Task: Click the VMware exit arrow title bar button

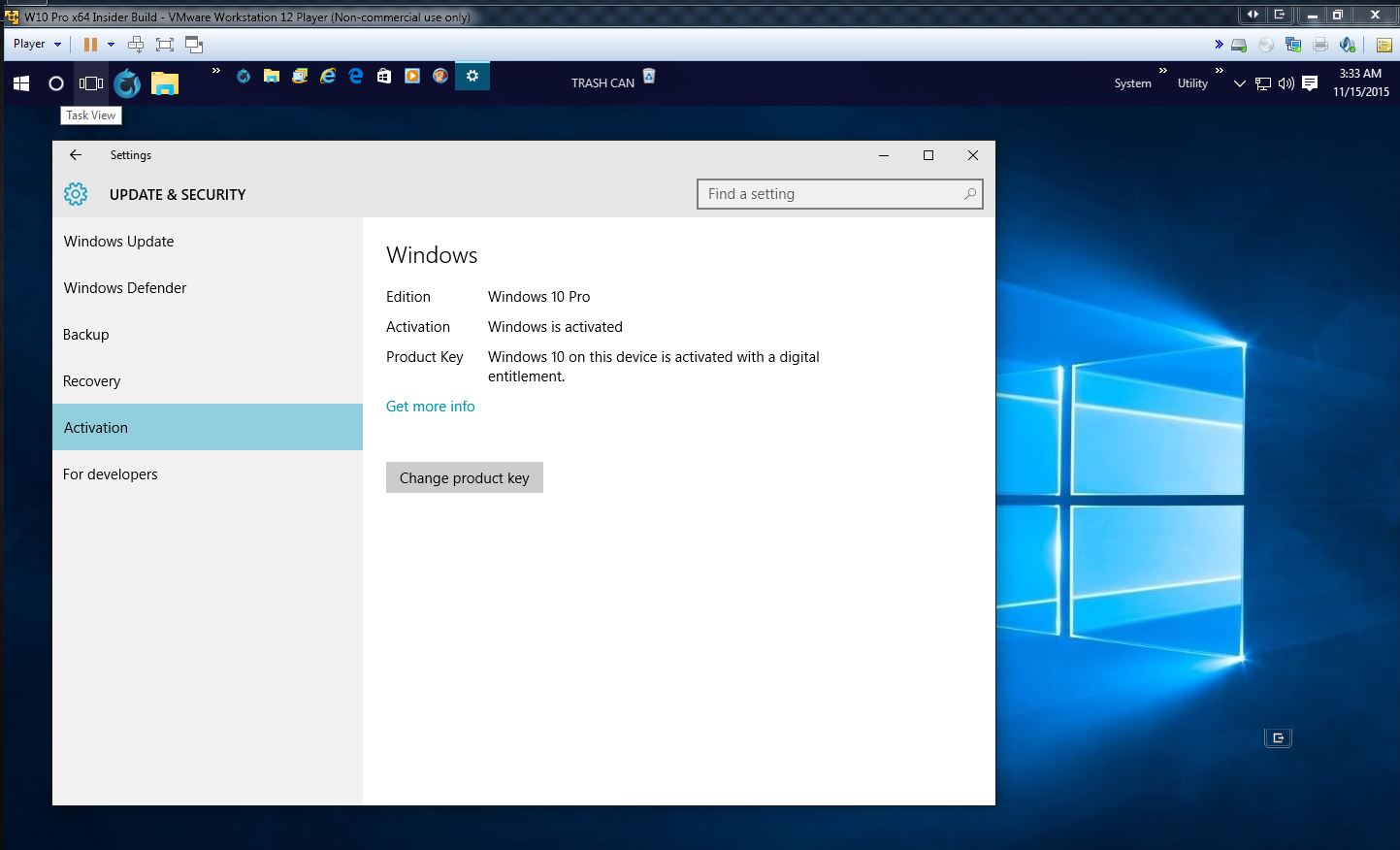Action: click(x=1280, y=15)
